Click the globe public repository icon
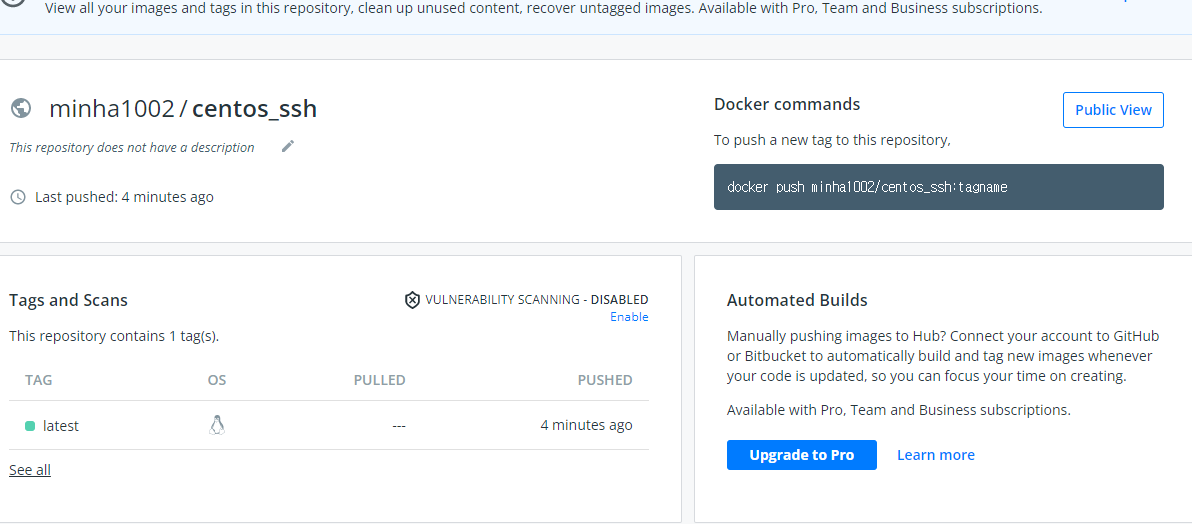 (21, 109)
